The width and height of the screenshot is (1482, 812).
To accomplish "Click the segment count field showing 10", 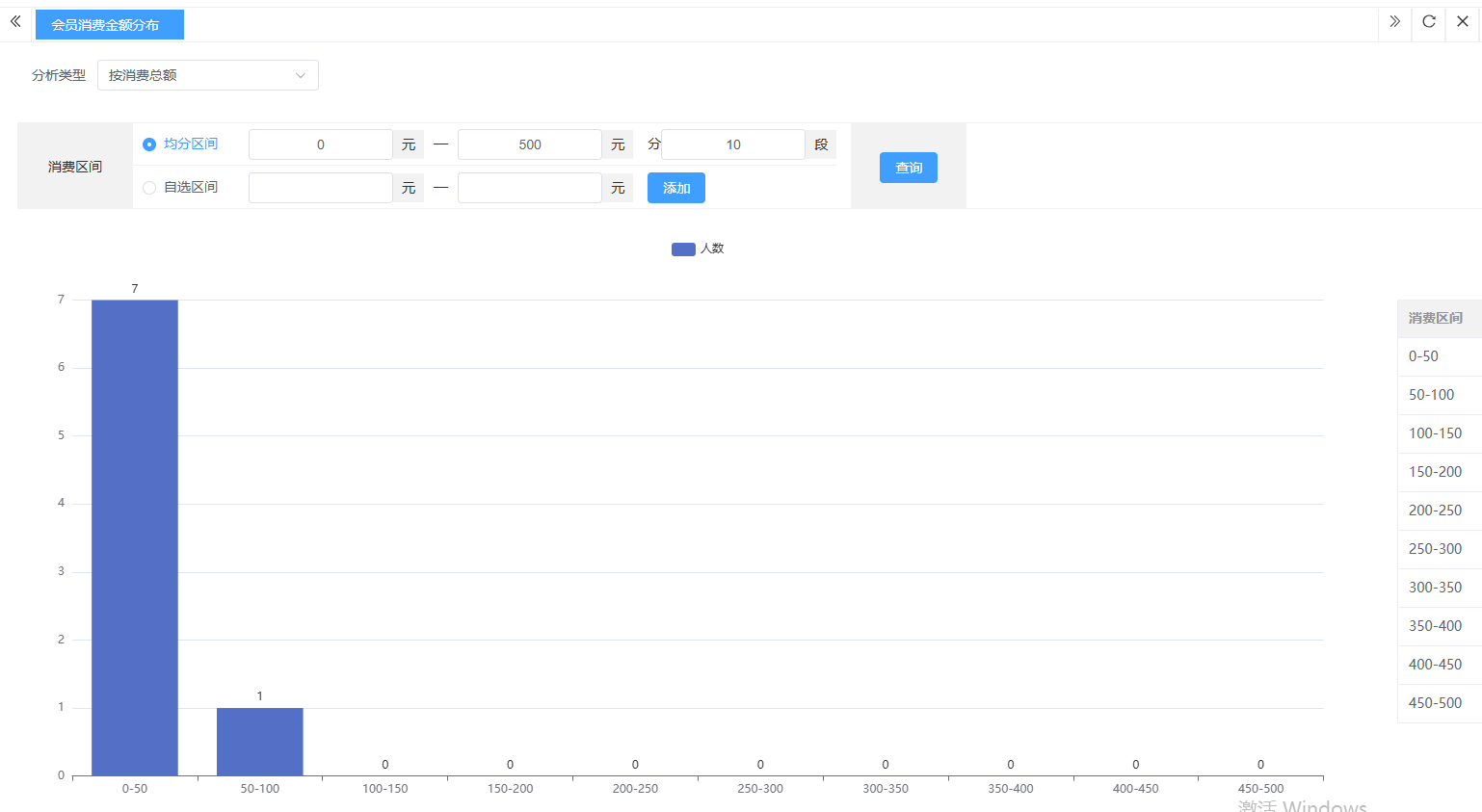I will (732, 144).
